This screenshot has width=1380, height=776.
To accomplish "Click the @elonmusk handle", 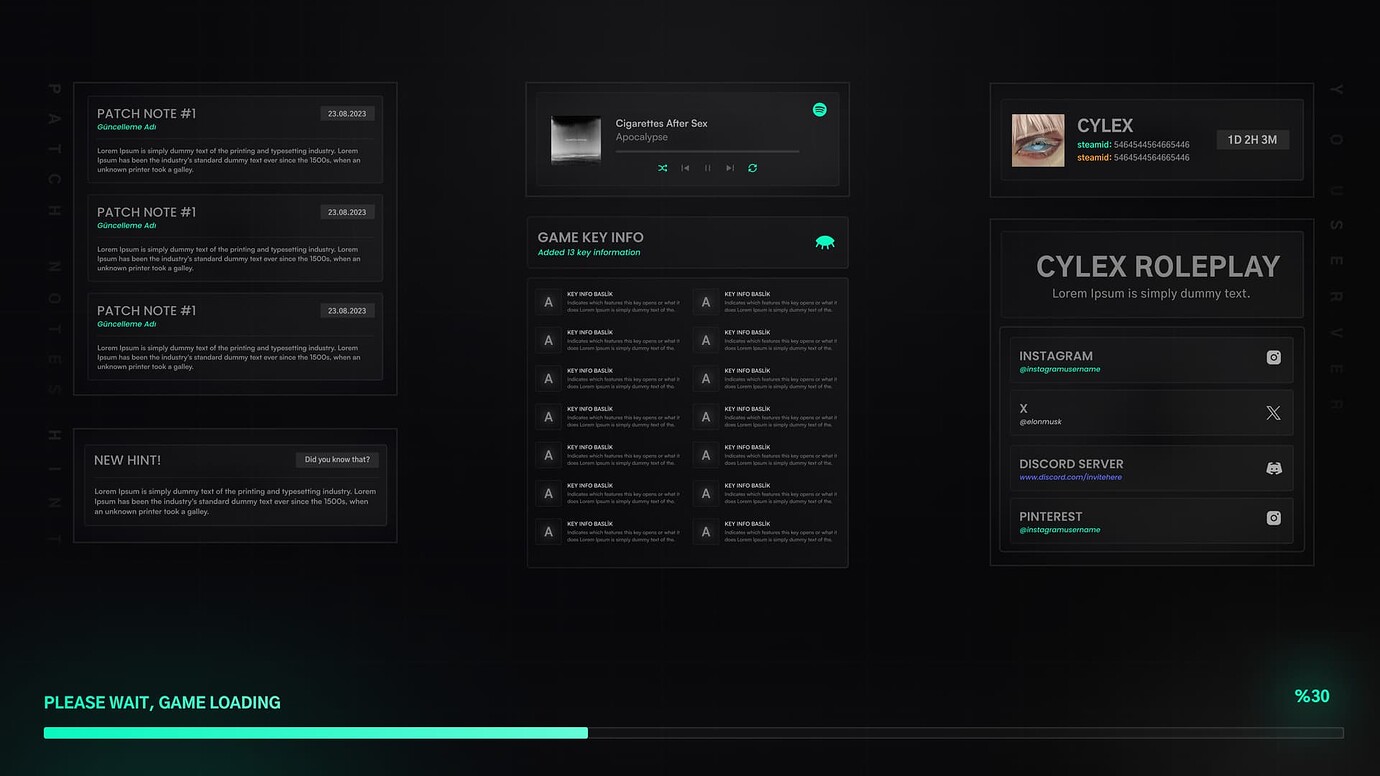I will coord(1039,421).
